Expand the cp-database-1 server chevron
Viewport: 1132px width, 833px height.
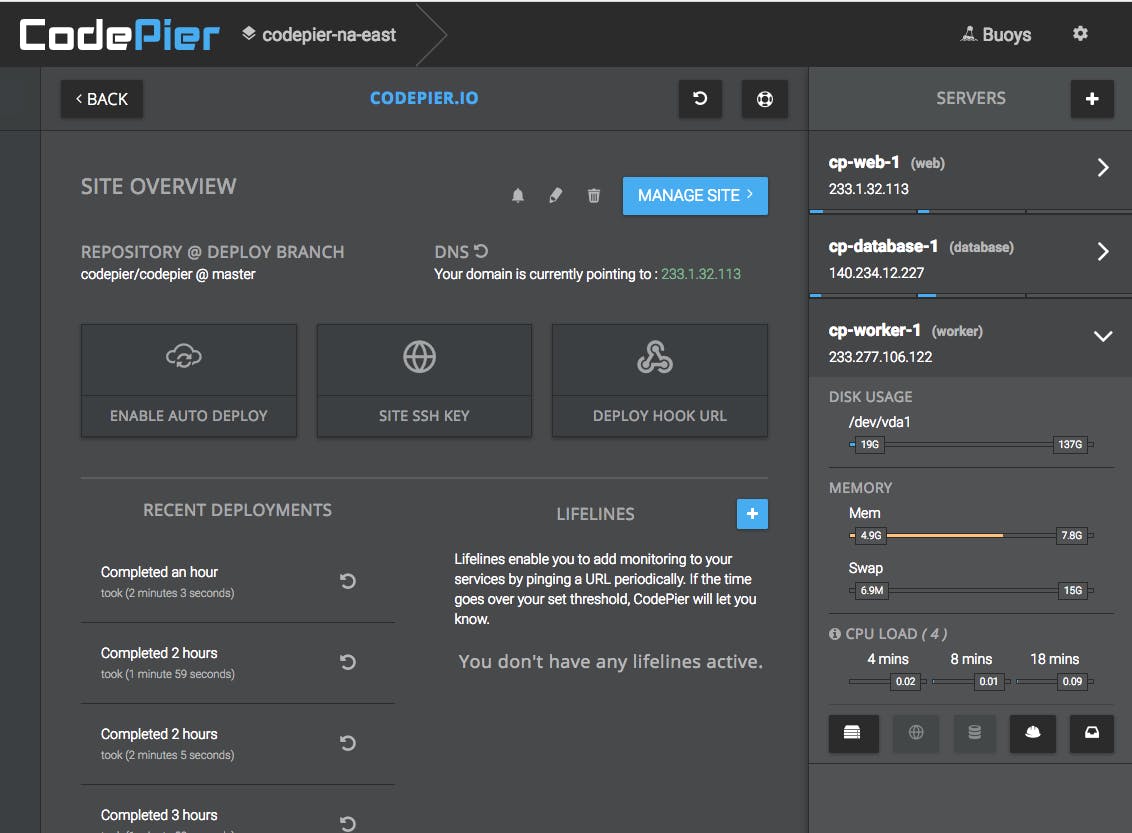1102,252
